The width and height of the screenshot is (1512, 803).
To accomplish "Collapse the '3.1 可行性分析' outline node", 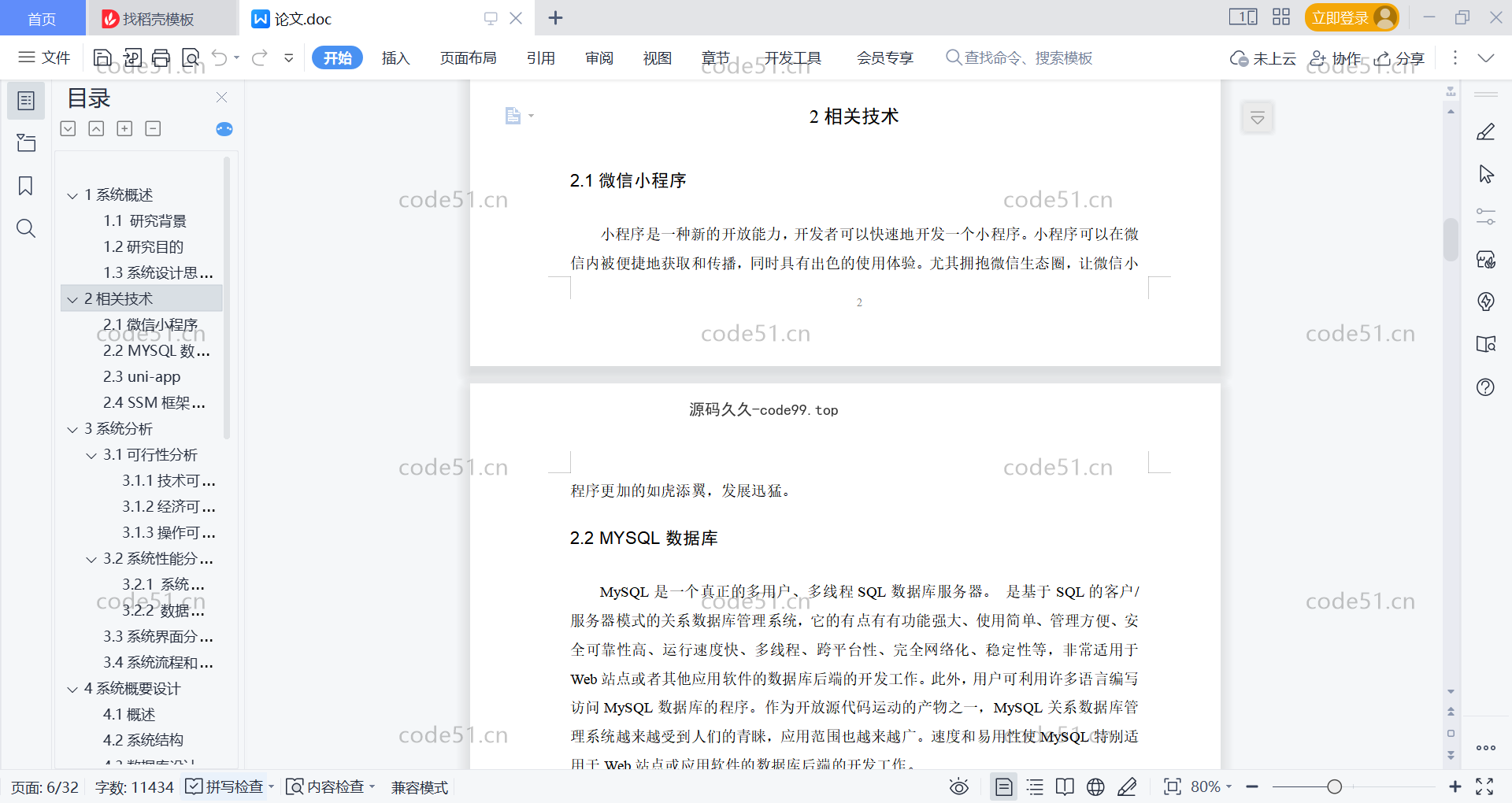I will [91, 455].
